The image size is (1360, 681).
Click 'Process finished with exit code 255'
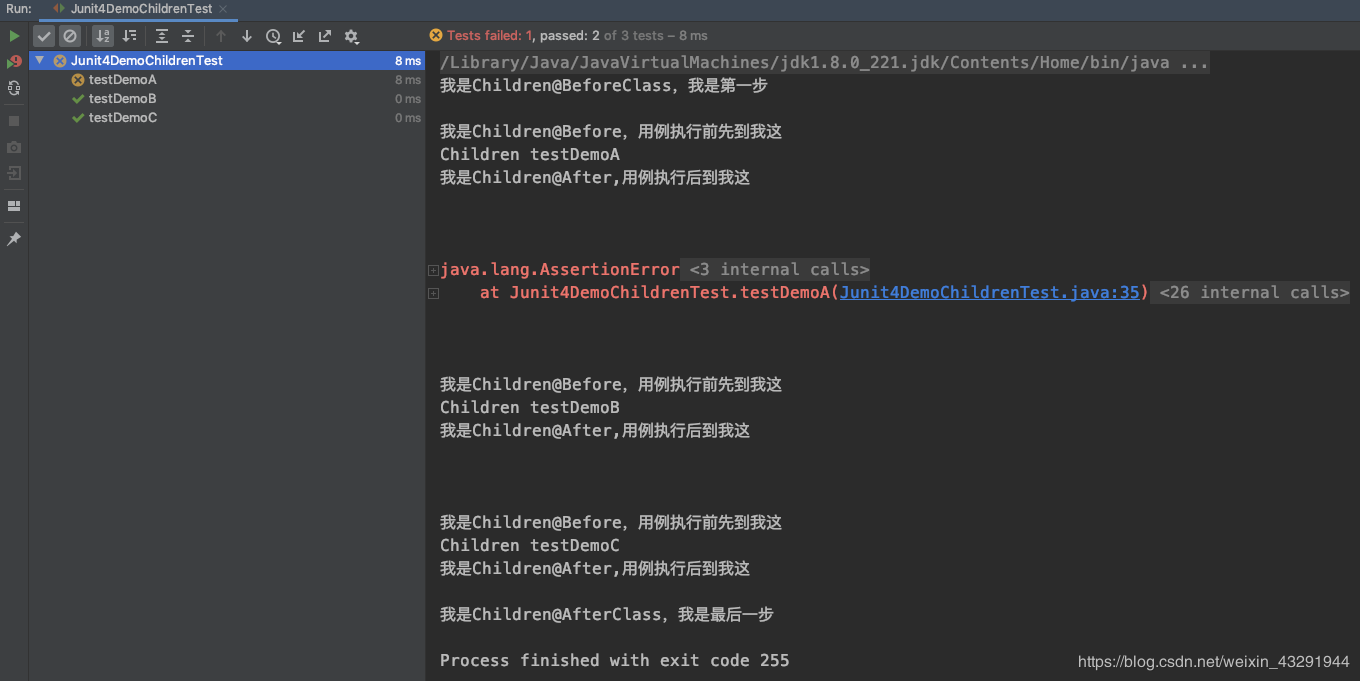pyautogui.click(x=614, y=661)
